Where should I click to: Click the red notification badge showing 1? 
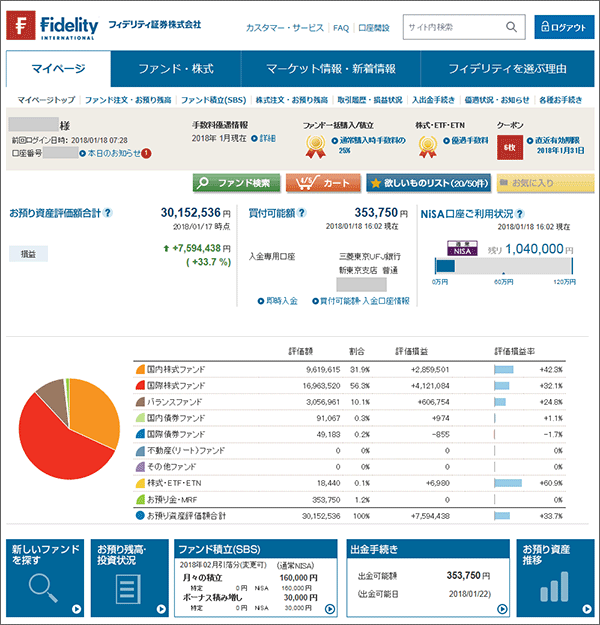coord(146,153)
